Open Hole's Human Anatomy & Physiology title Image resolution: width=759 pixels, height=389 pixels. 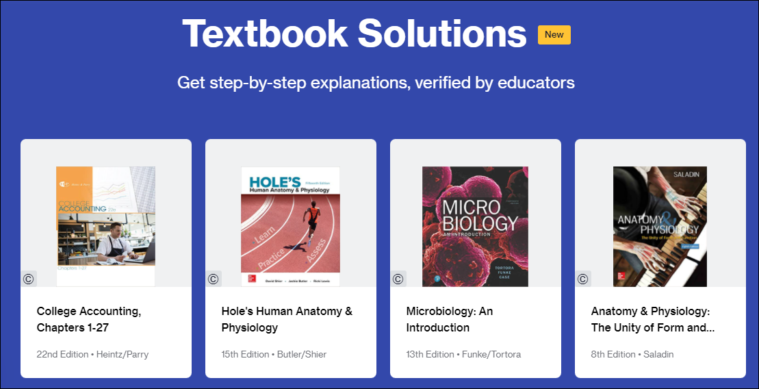[287, 319]
